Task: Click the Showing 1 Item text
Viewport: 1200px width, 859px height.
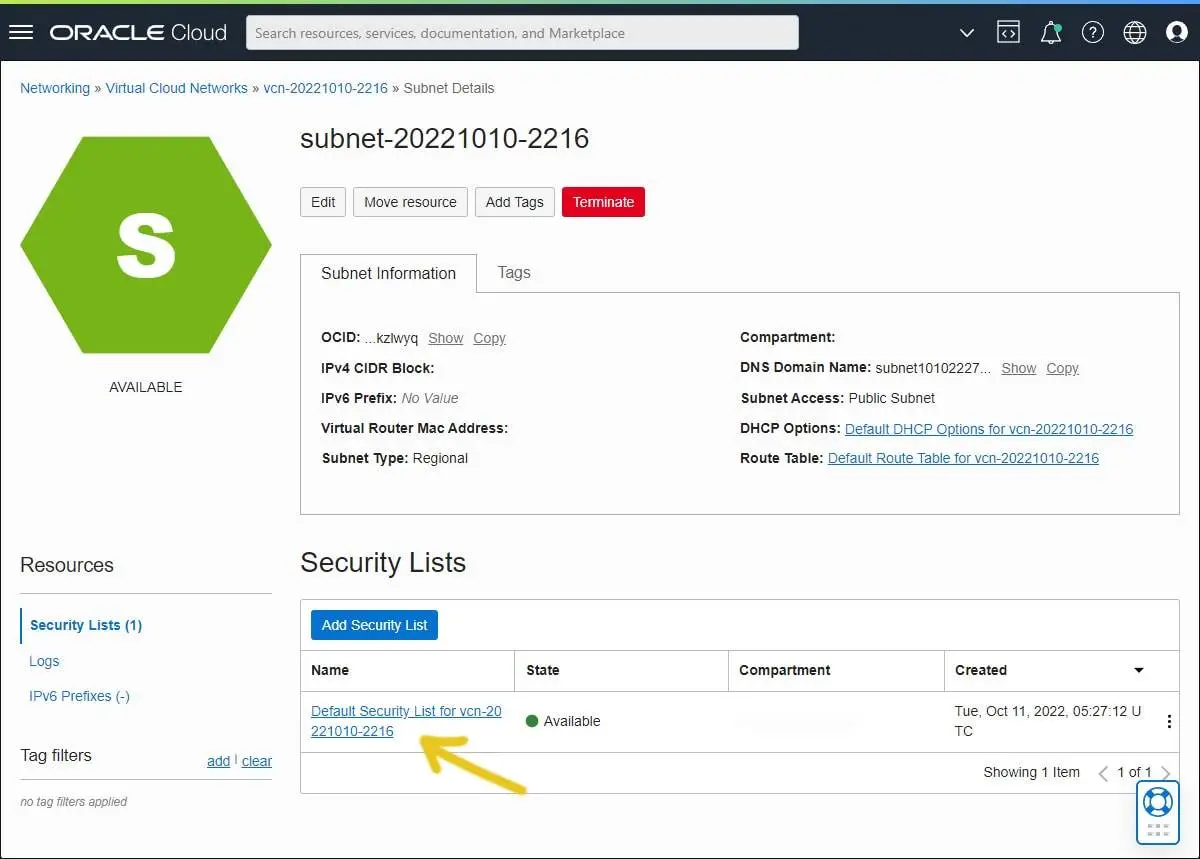Action: point(1031,772)
